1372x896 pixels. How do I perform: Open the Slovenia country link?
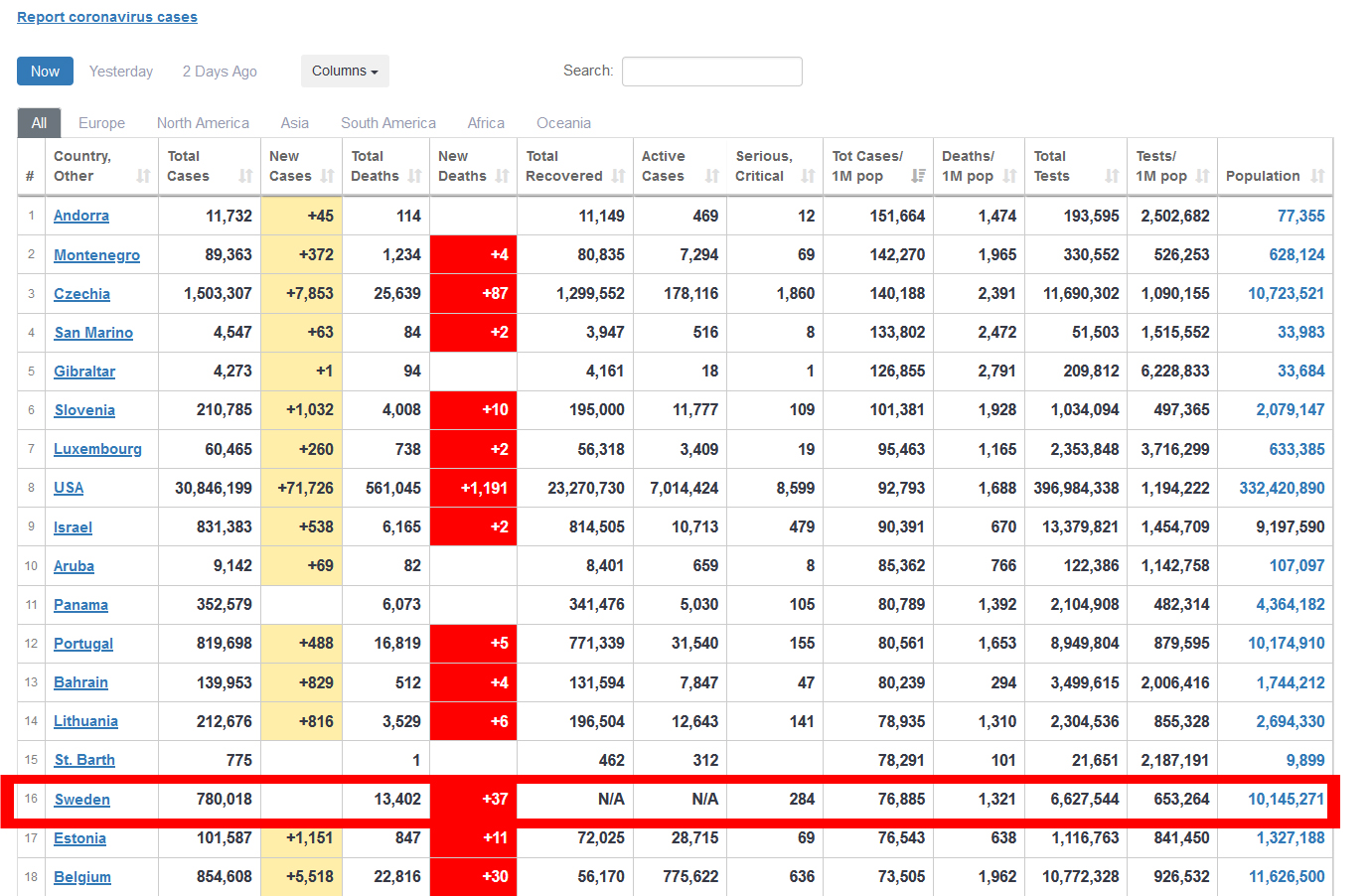[x=84, y=410]
